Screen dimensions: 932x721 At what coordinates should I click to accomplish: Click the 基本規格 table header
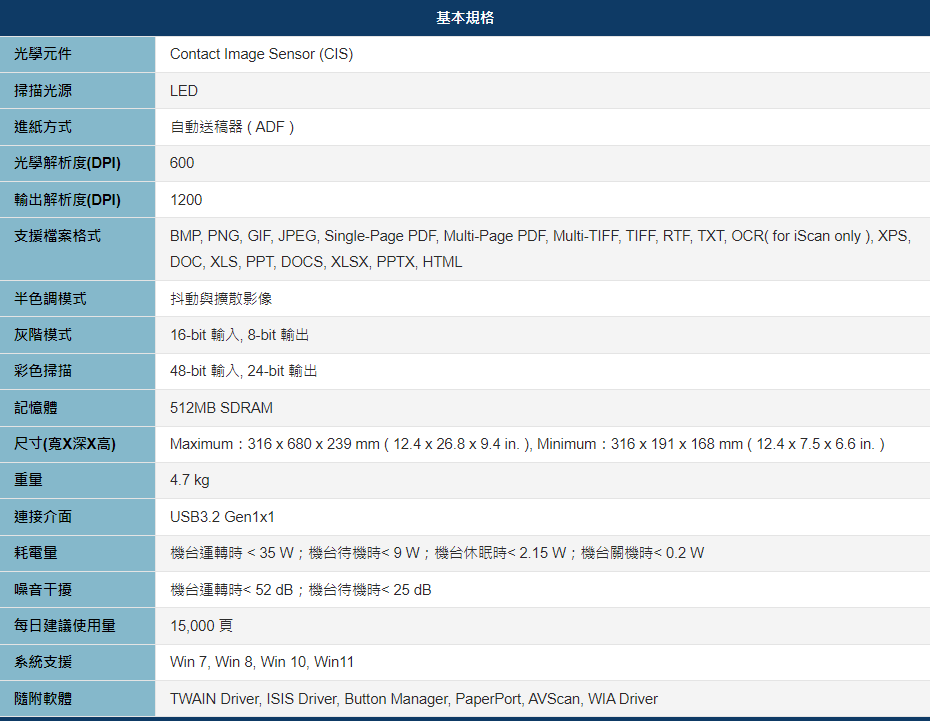click(466, 18)
